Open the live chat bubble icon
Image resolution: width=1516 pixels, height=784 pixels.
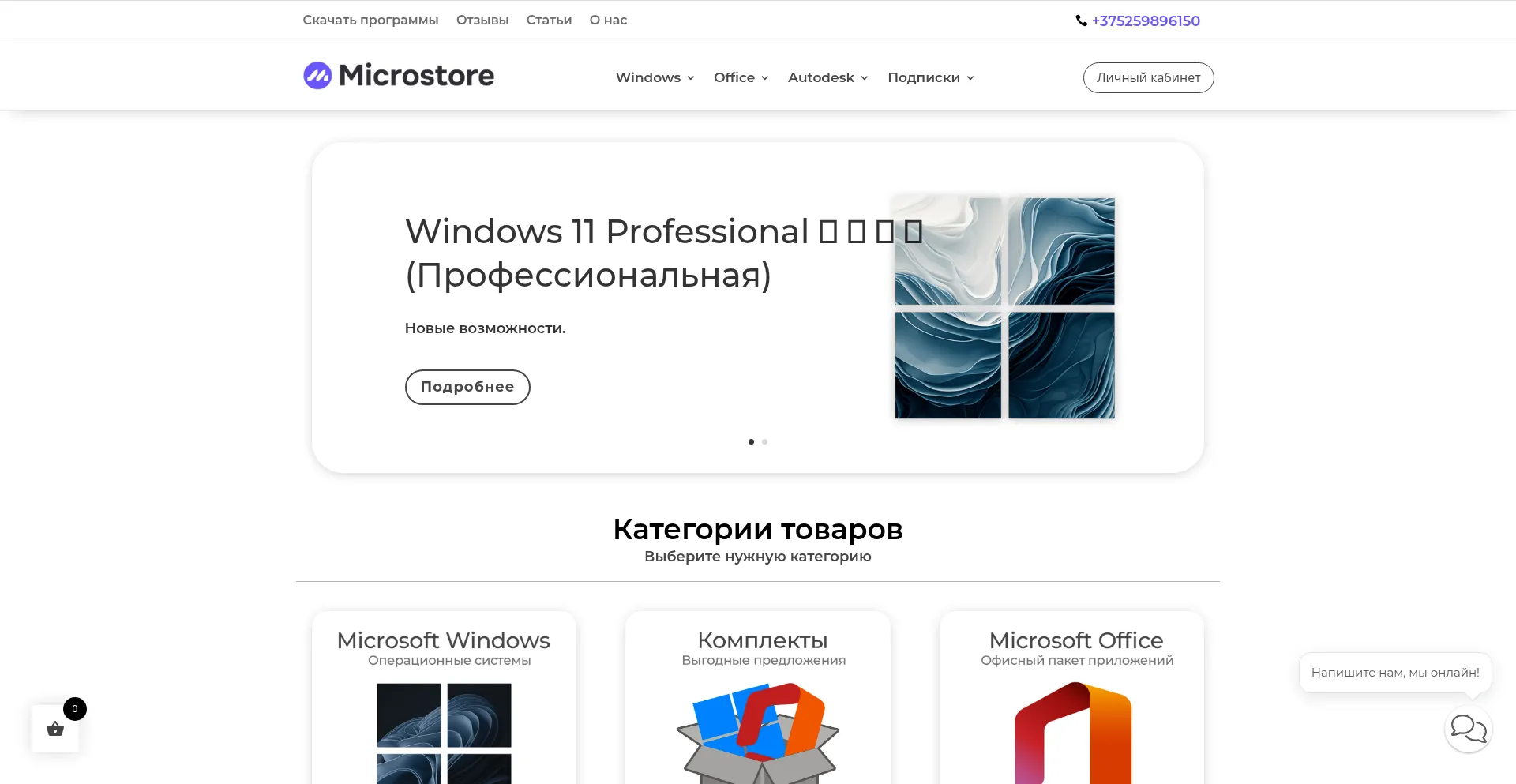tap(1468, 729)
